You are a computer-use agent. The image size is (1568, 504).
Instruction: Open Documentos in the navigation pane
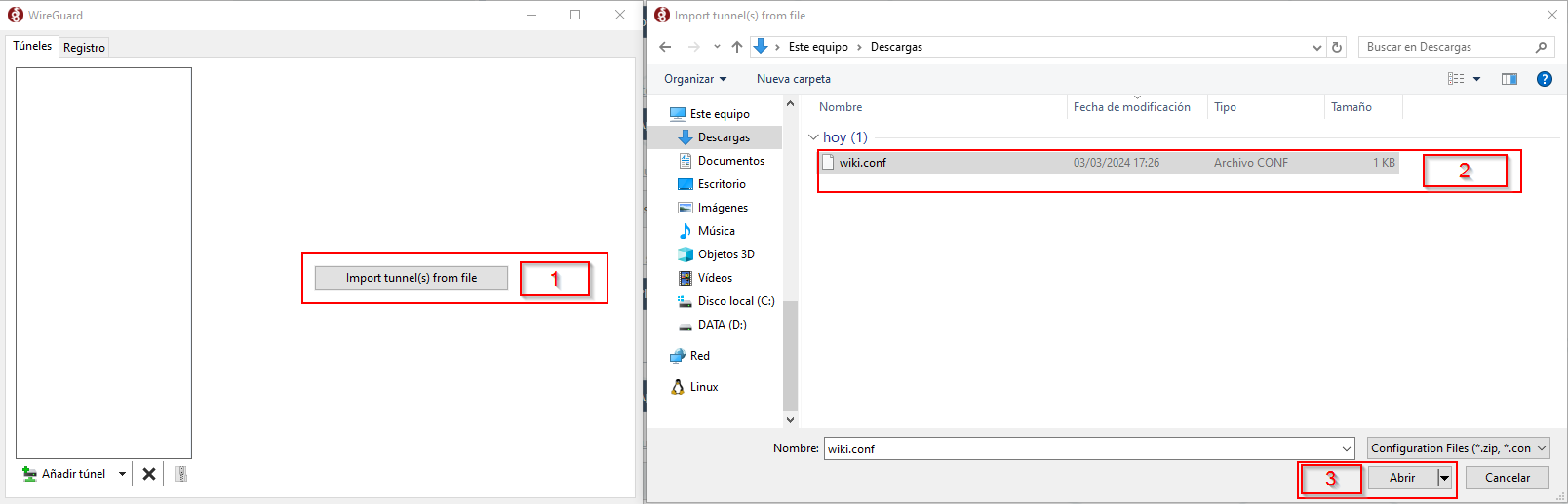point(730,161)
